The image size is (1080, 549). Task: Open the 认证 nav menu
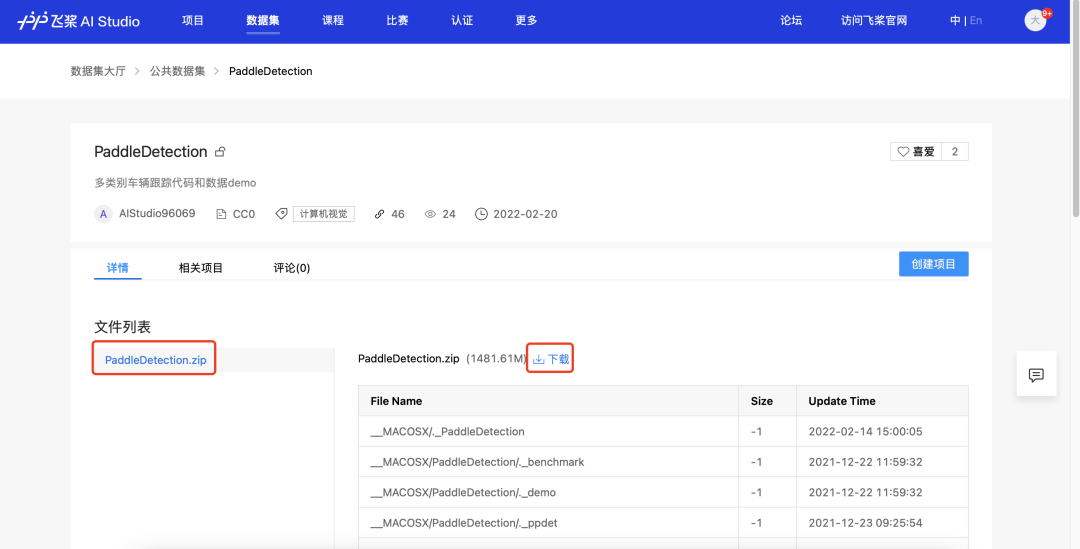tap(462, 21)
